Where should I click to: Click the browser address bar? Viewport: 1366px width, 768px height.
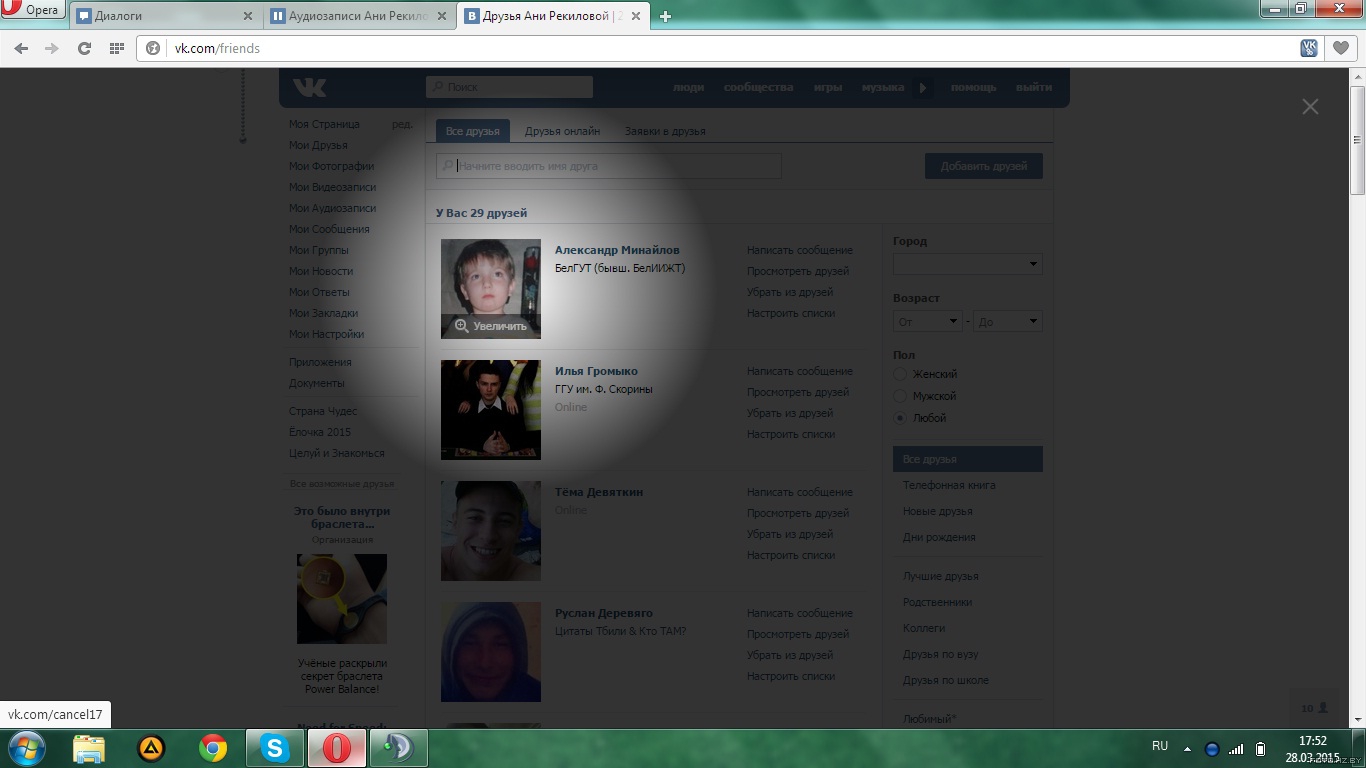coord(717,48)
